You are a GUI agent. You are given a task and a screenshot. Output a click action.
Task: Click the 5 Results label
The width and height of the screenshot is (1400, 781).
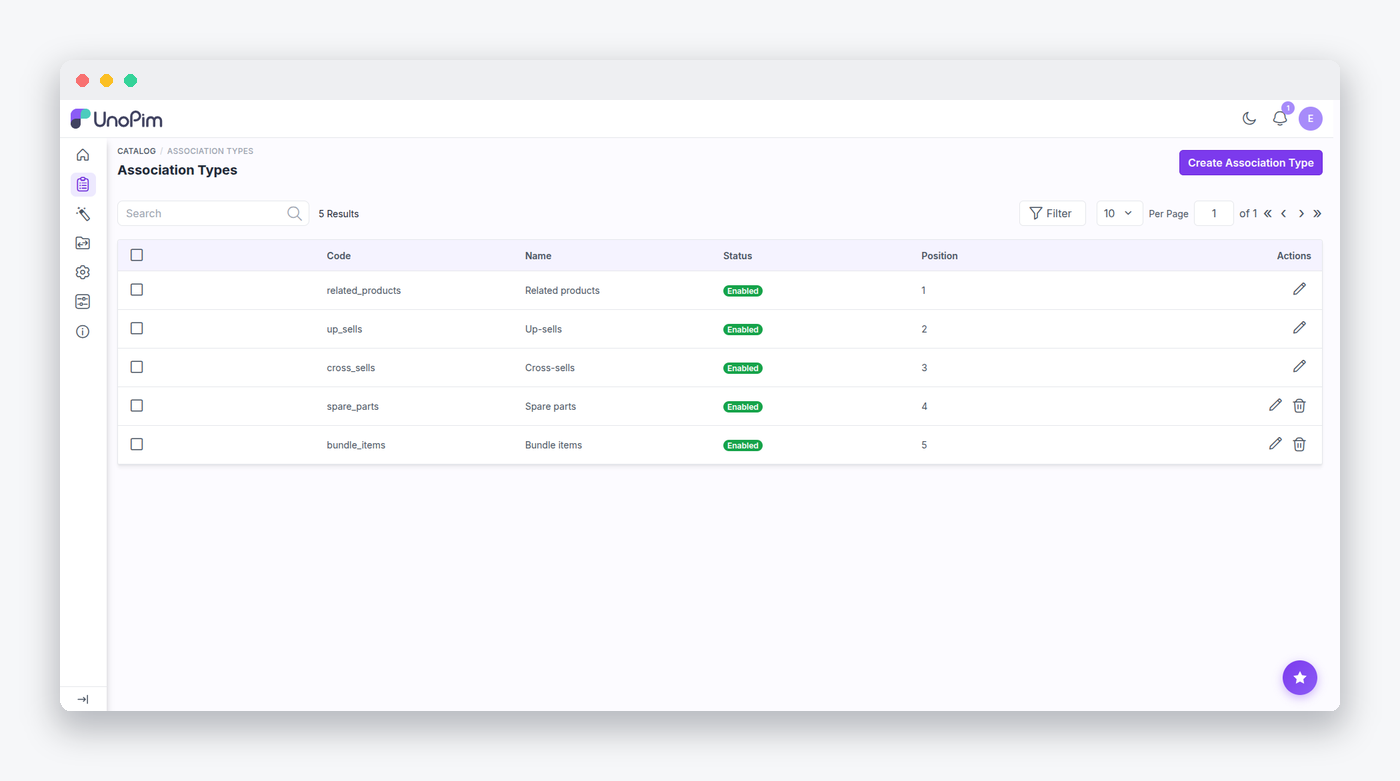[x=339, y=214]
